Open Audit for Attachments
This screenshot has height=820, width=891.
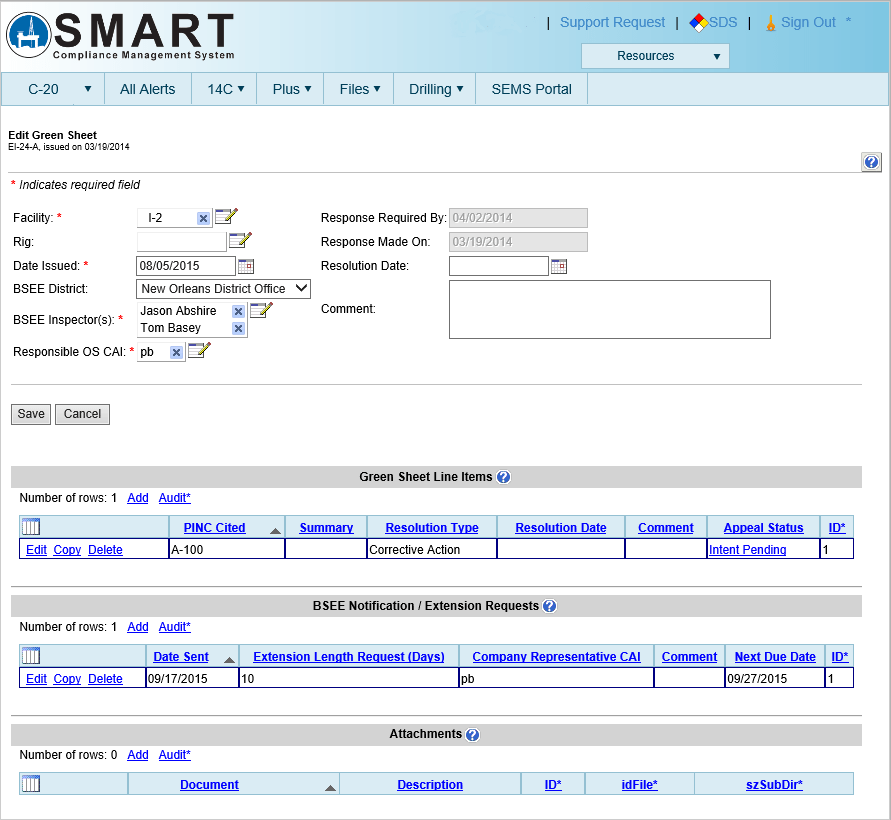coord(174,755)
